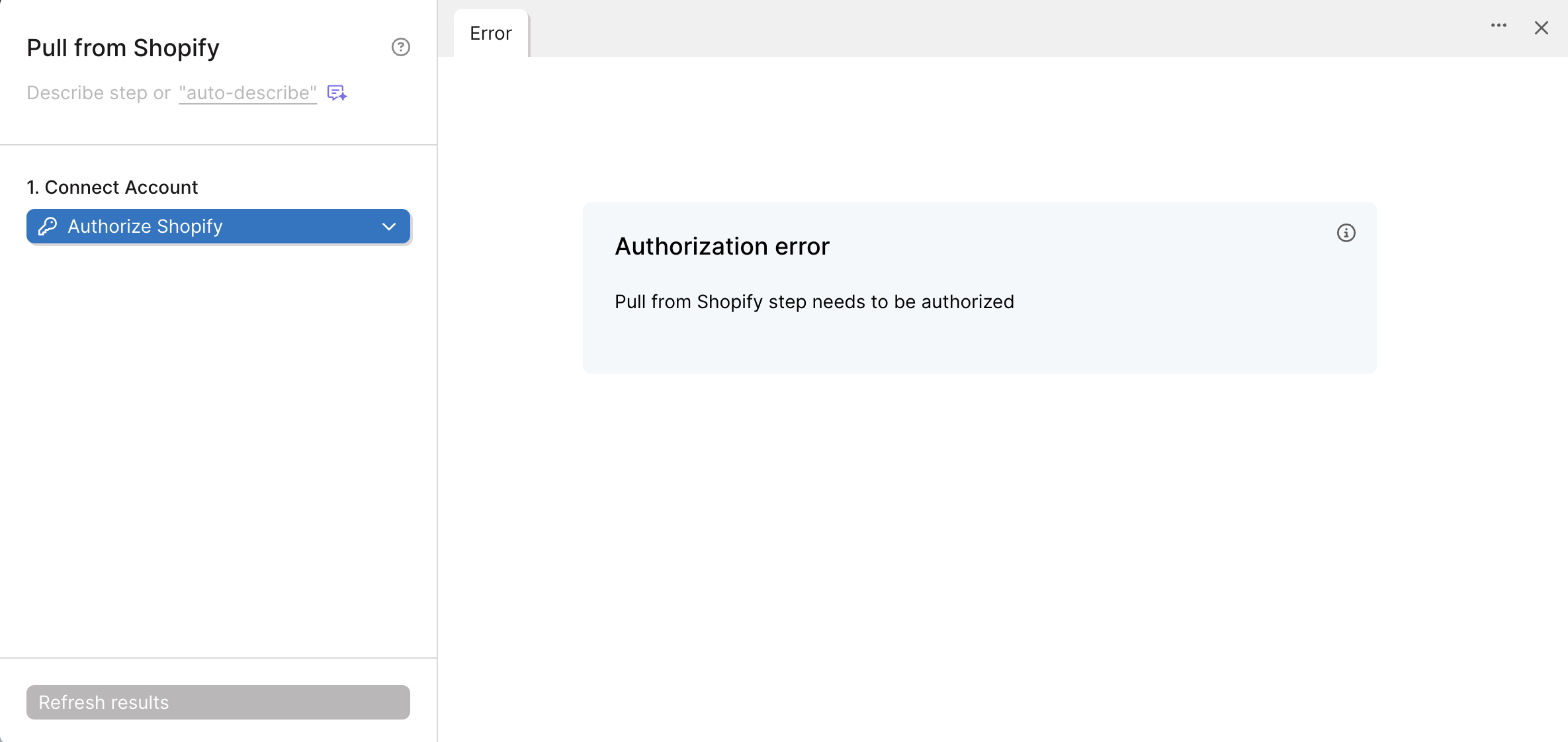Click the Authorization error card background
The height and width of the screenshot is (742, 1568).
tap(1125, 337)
